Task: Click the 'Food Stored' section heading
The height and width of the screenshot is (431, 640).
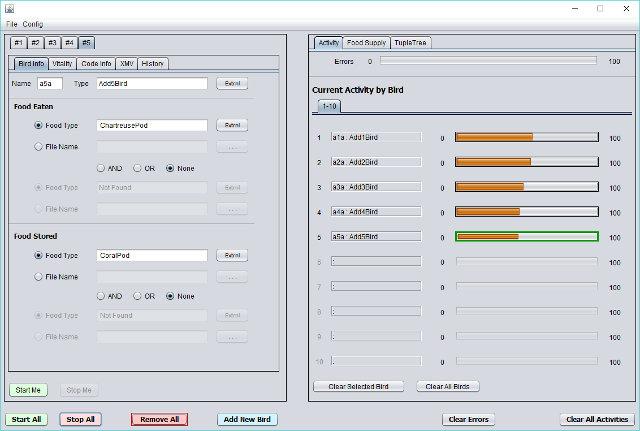Action: (x=36, y=236)
